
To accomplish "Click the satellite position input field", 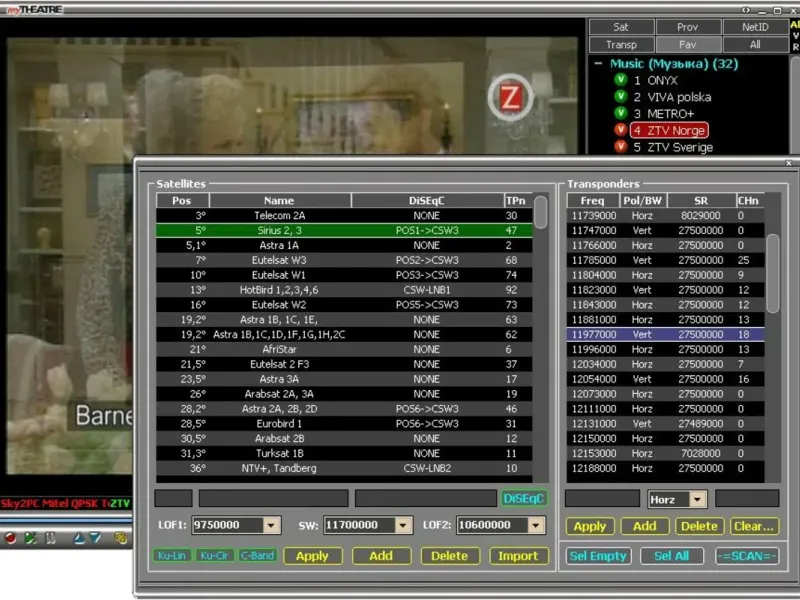I will [x=173, y=498].
